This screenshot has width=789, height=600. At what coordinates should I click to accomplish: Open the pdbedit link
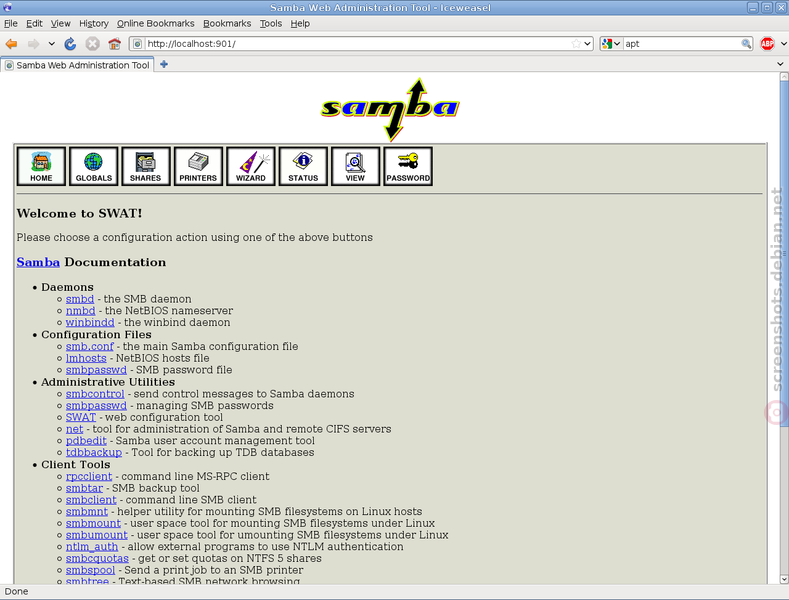pos(86,440)
